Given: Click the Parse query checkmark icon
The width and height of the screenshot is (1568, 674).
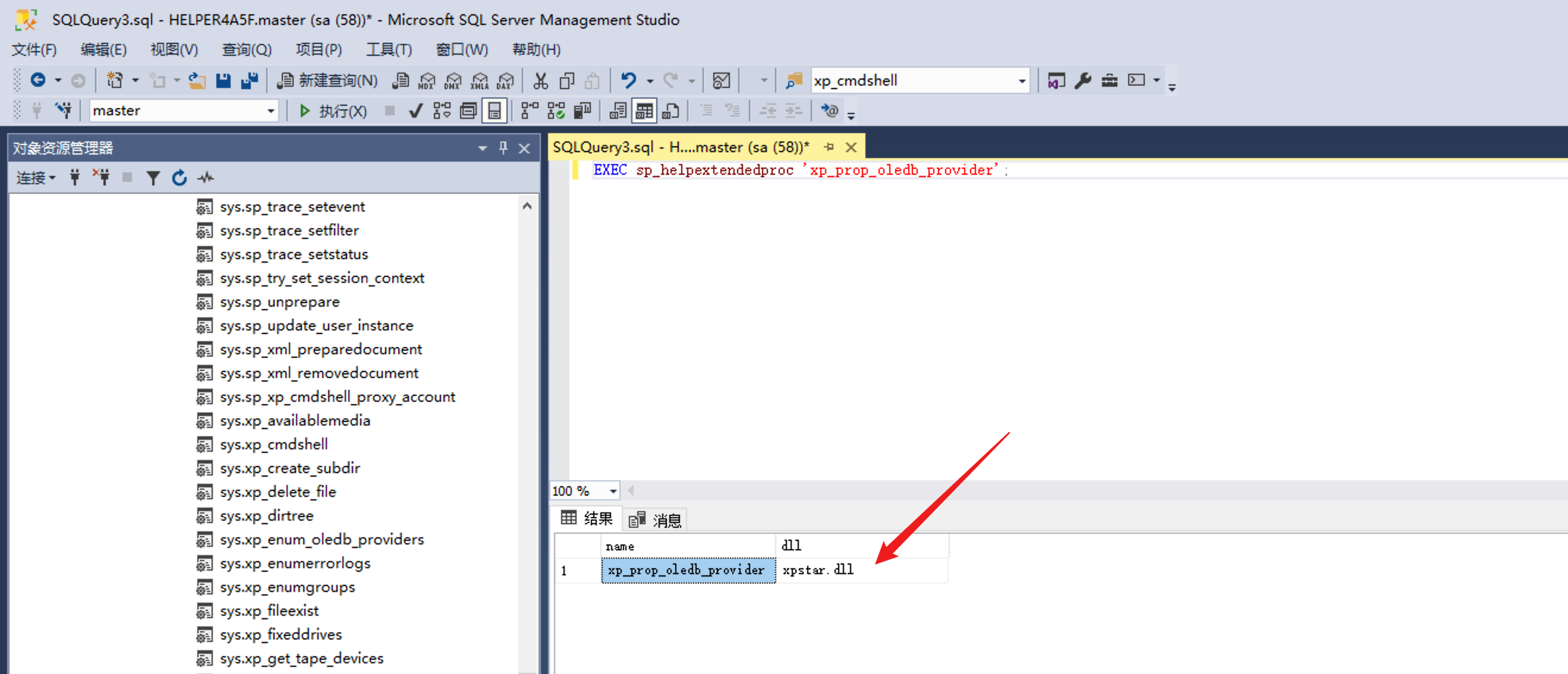Looking at the screenshot, I should point(415,111).
